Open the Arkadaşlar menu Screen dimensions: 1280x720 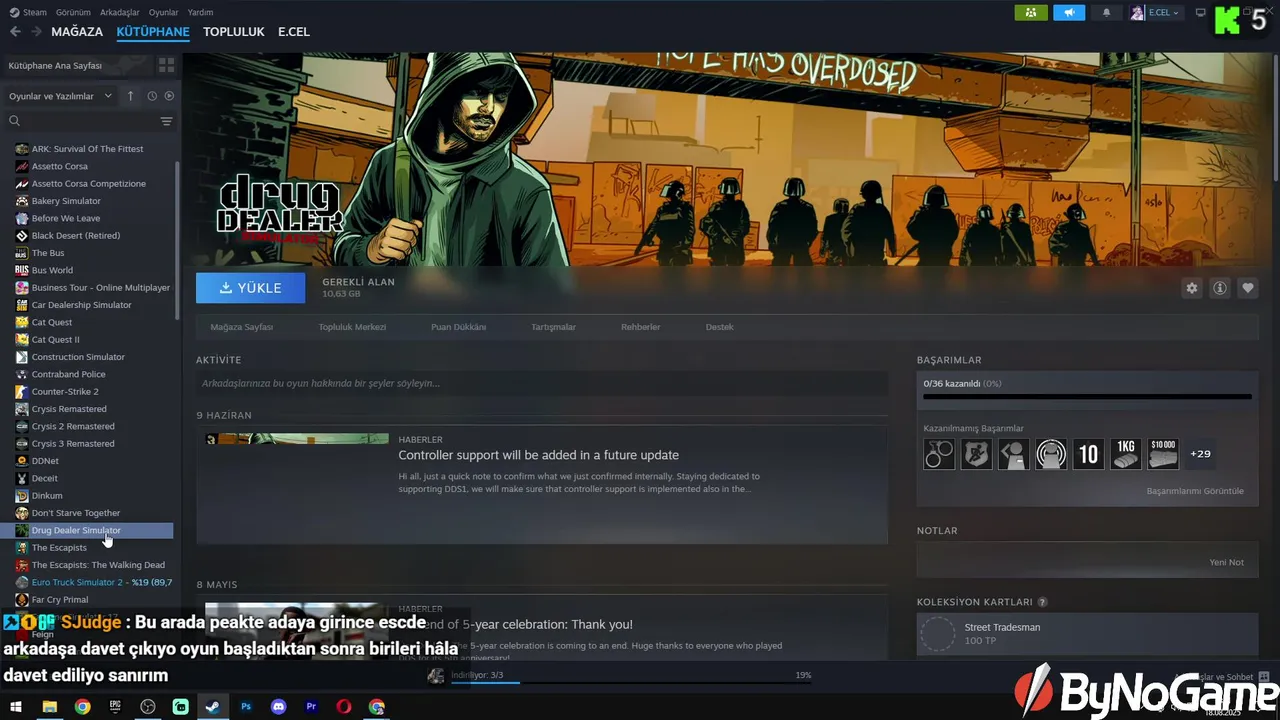coord(120,12)
